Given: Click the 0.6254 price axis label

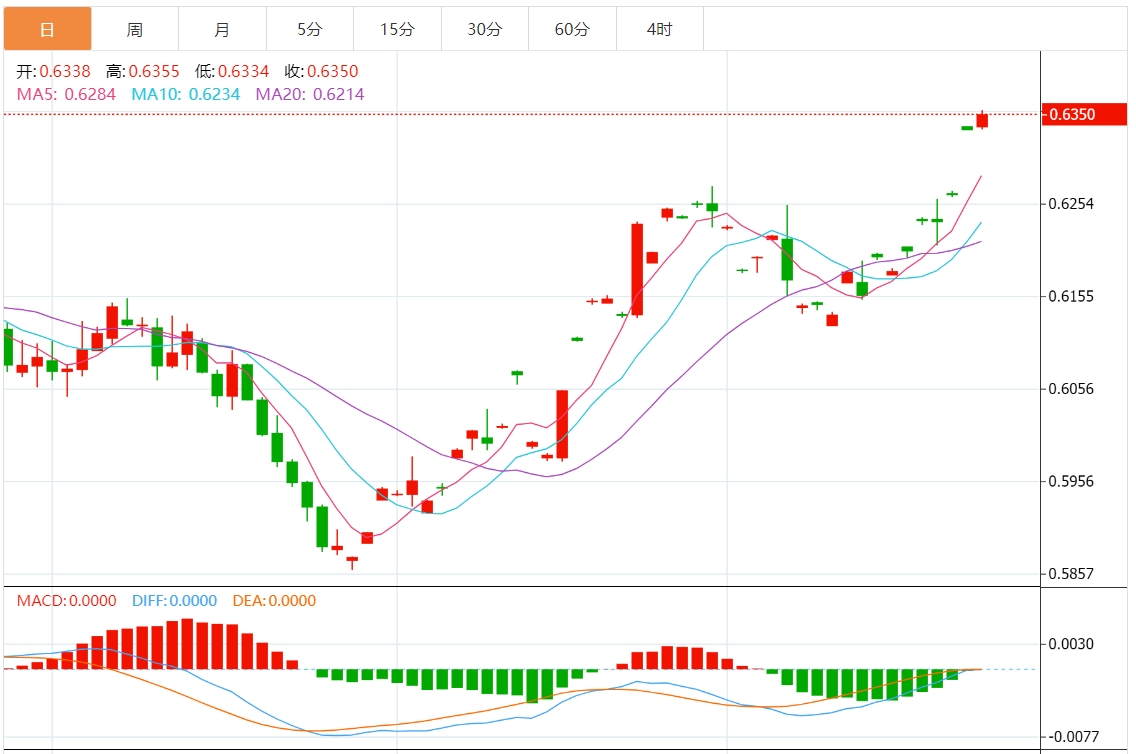Looking at the screenshot, I should [1071, 204].
